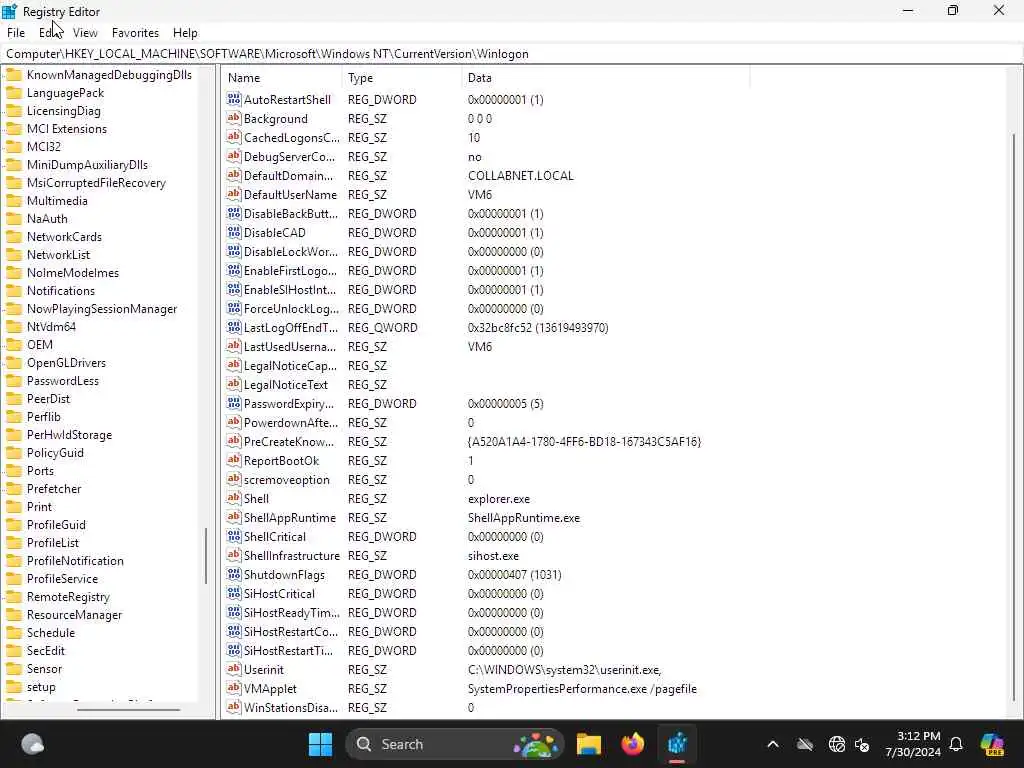Image resolution: width=1024 pixels, height=768 pixels.
Task: Sort values by the Name column header
Action: point(281,78)
